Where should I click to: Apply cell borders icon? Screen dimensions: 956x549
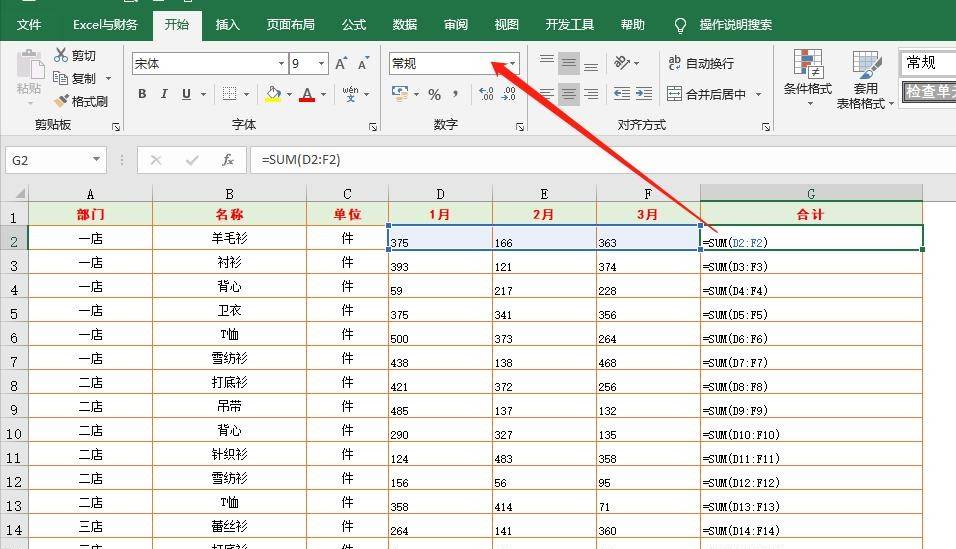click(x=229, y=94)
